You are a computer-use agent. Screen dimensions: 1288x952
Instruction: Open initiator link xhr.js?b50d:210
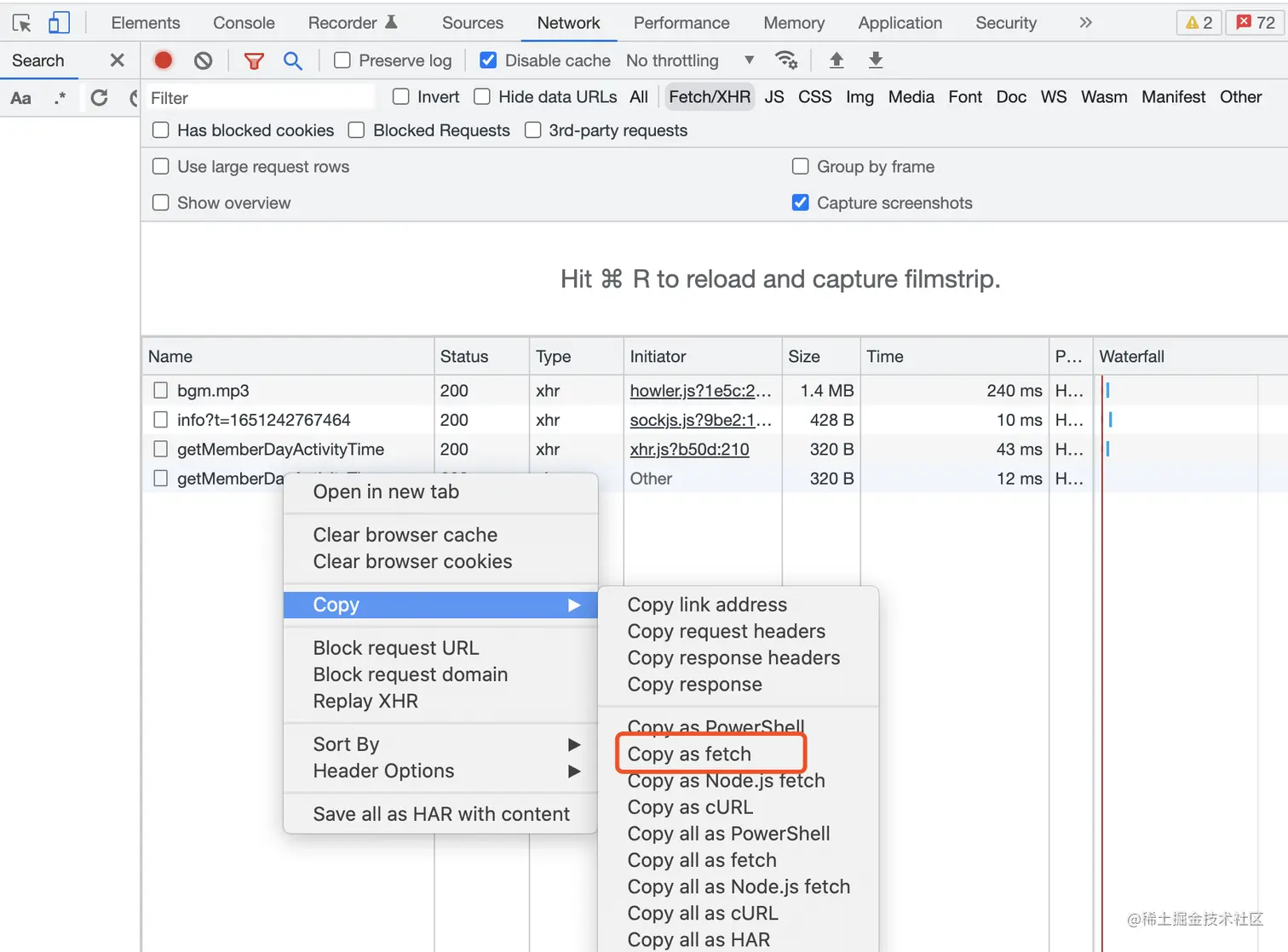(x=689, y=450)
